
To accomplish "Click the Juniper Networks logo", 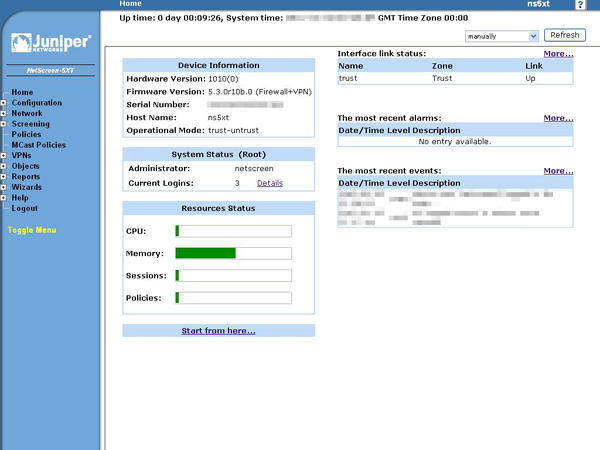I will click(51, 42).
